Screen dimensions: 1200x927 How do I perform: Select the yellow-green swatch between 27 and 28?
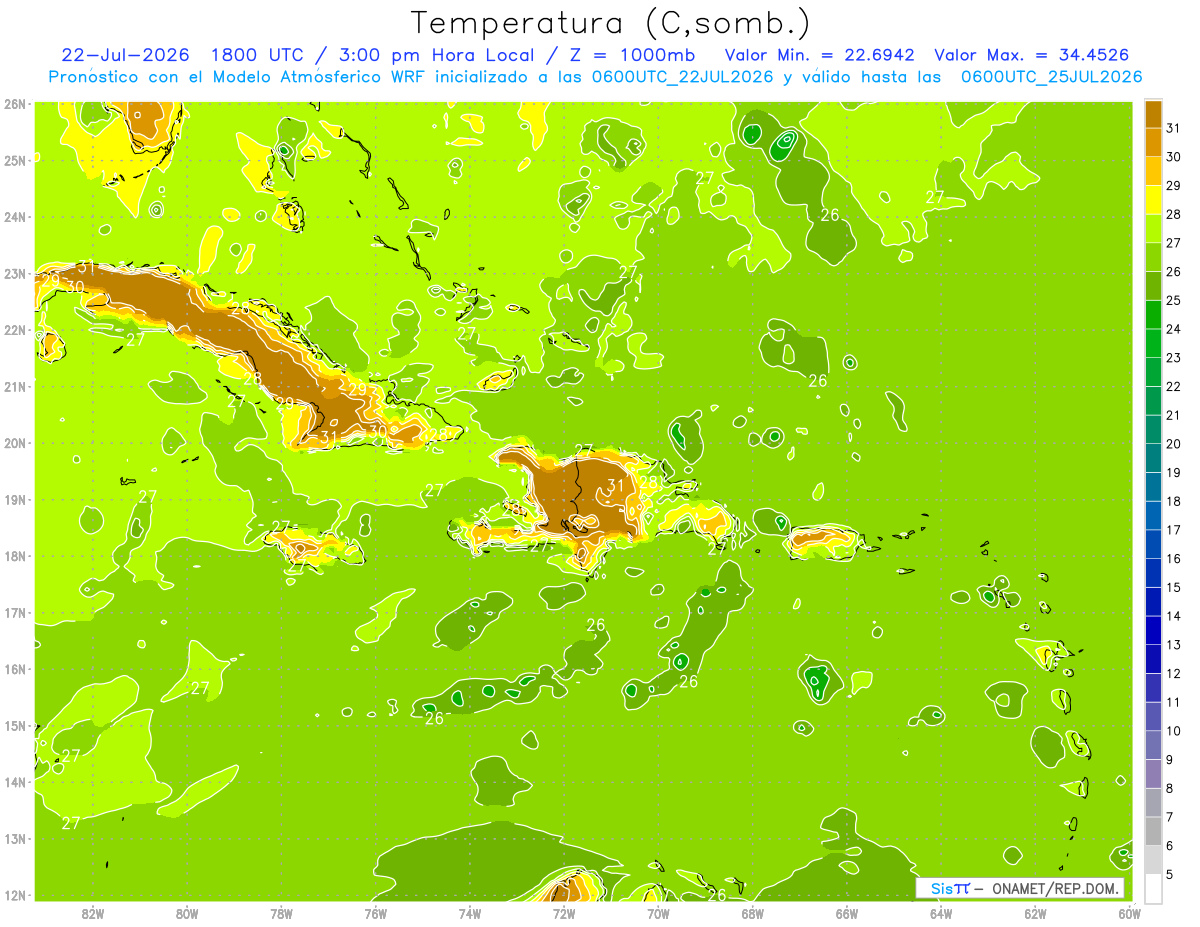(x=1153, y=228)
